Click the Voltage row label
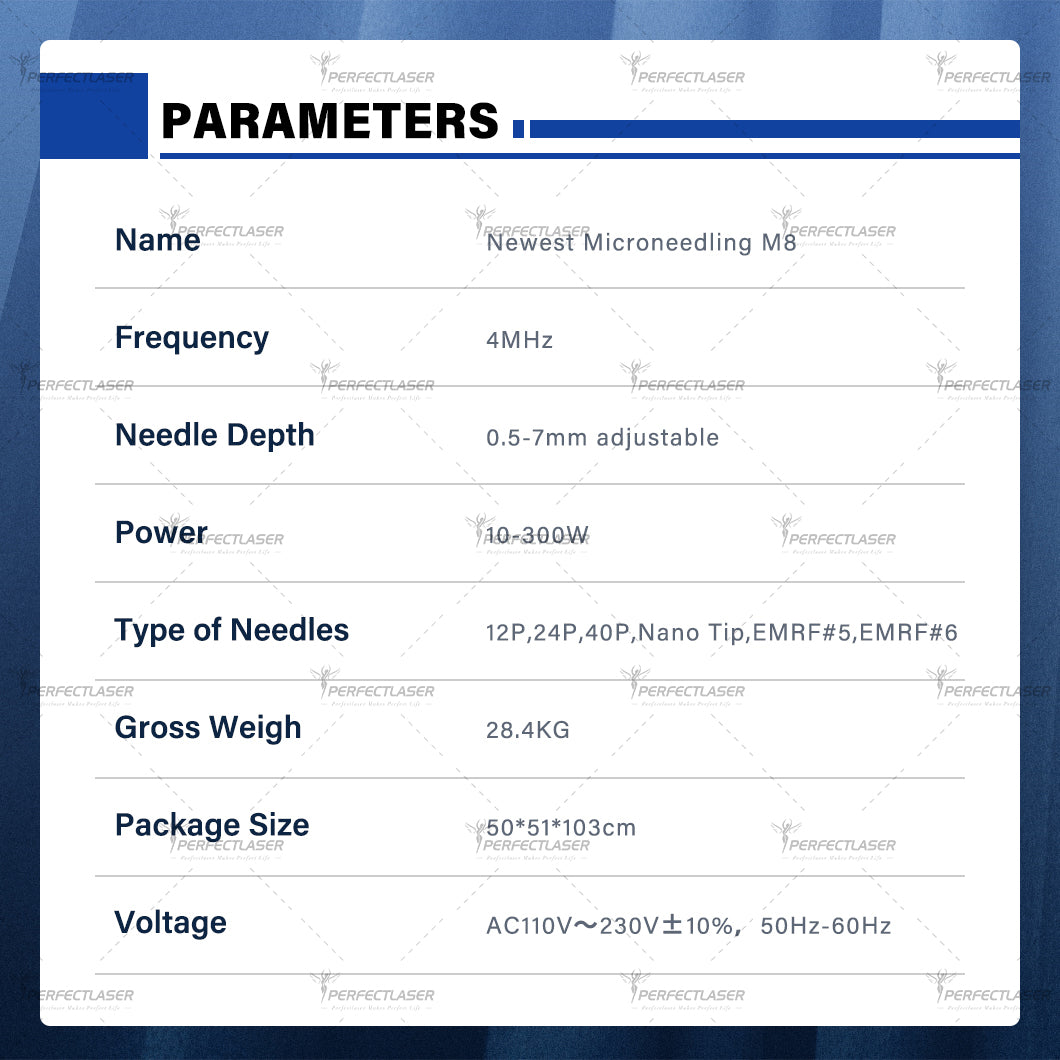1060x1060 pixels. 170,923
